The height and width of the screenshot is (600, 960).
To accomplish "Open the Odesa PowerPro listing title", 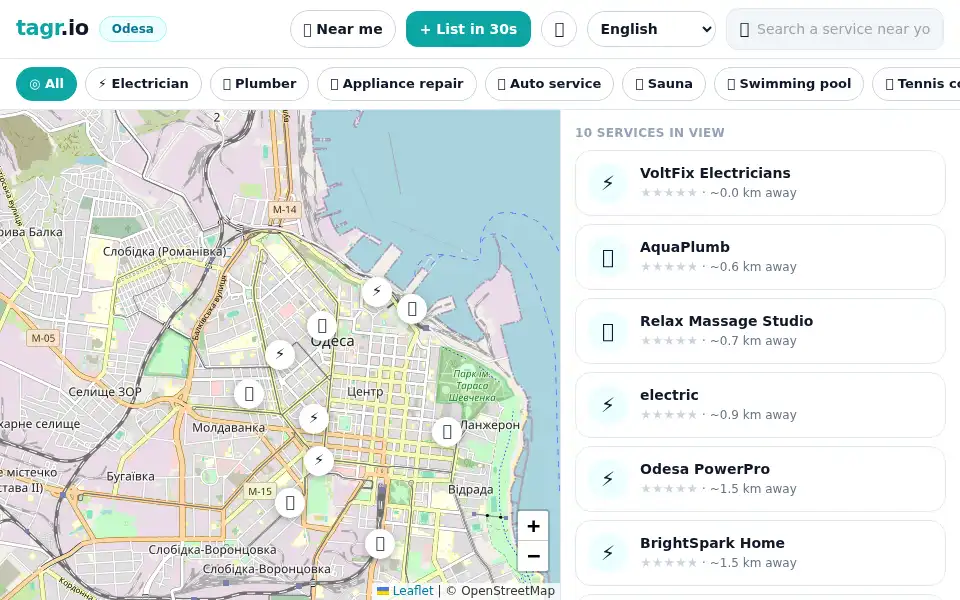I will tap(705, 469).
